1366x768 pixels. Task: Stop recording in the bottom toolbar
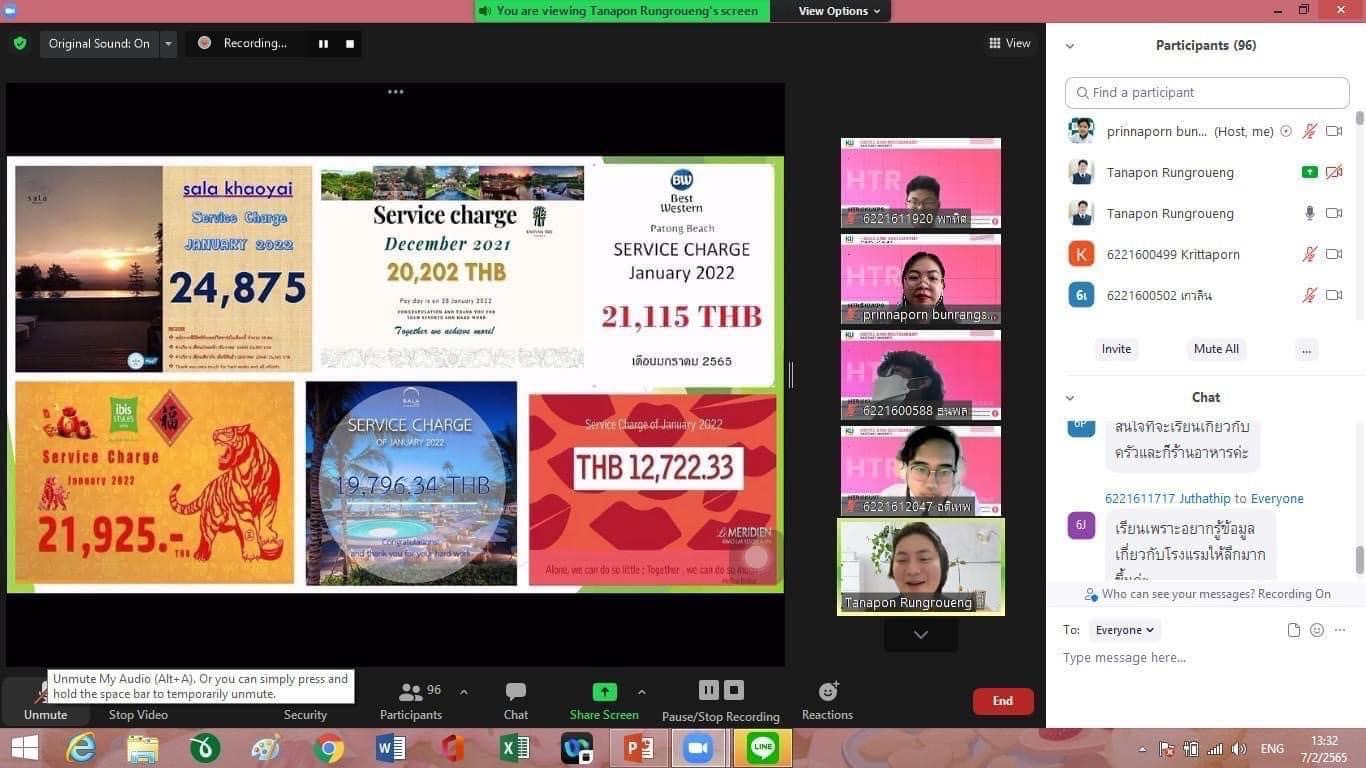(734, 690)
